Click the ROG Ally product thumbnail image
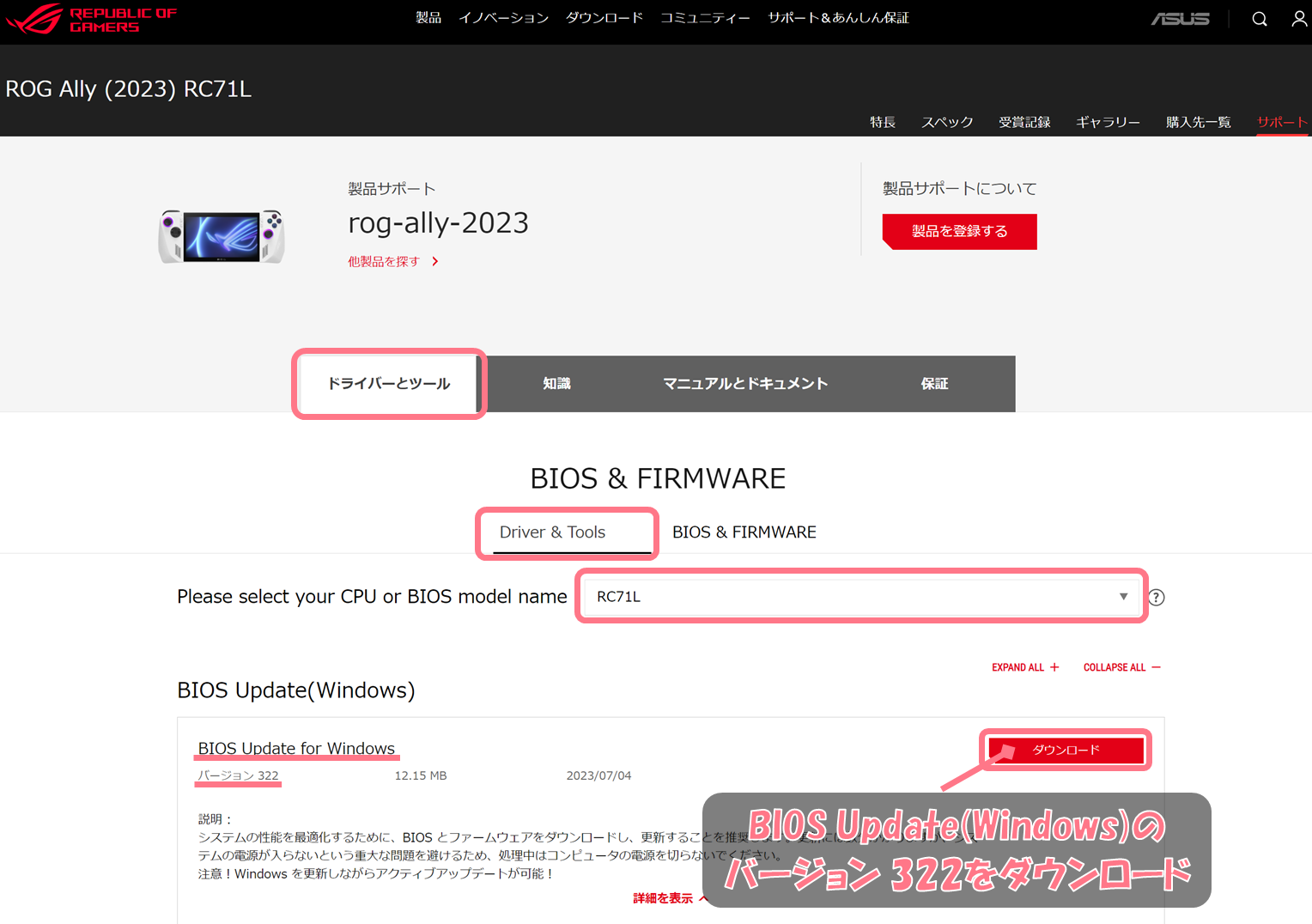 tap(222, 237)
